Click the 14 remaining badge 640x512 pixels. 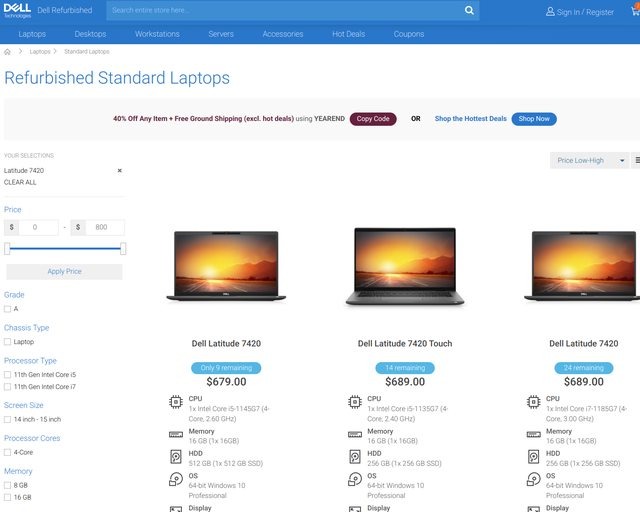tap(405, 368)
